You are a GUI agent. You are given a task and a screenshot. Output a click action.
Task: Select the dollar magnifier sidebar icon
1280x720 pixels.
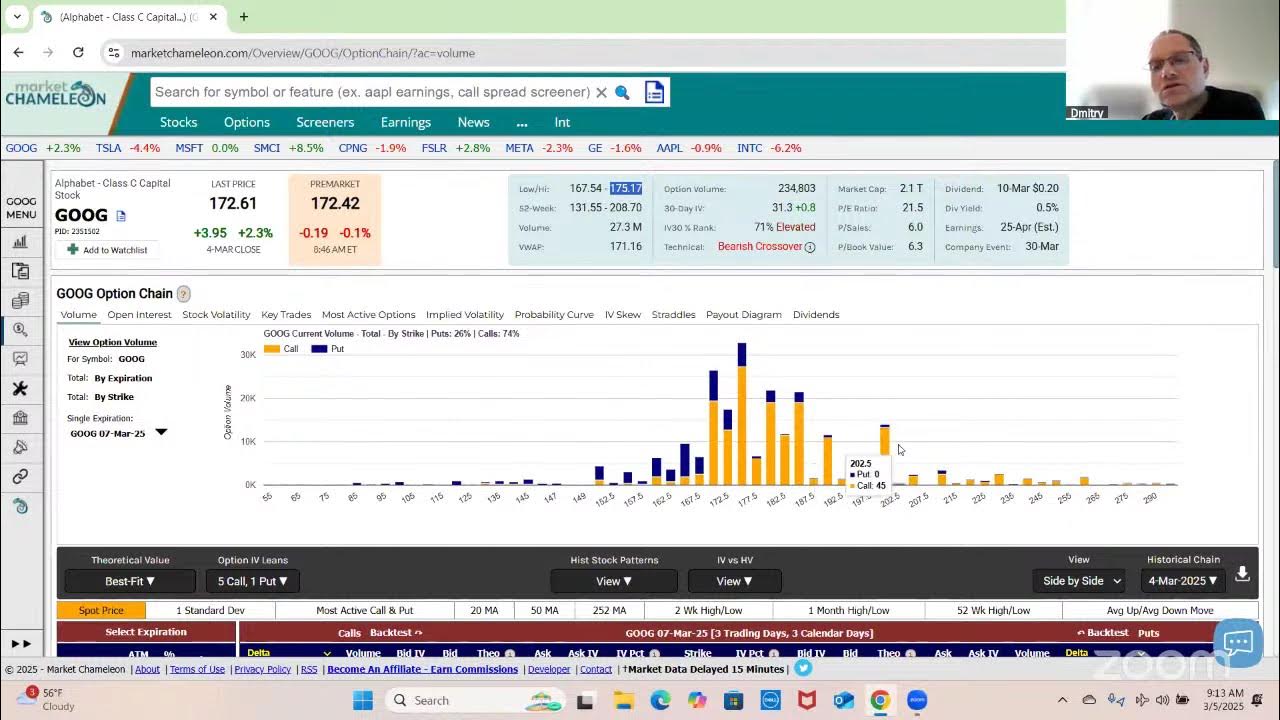20,329
